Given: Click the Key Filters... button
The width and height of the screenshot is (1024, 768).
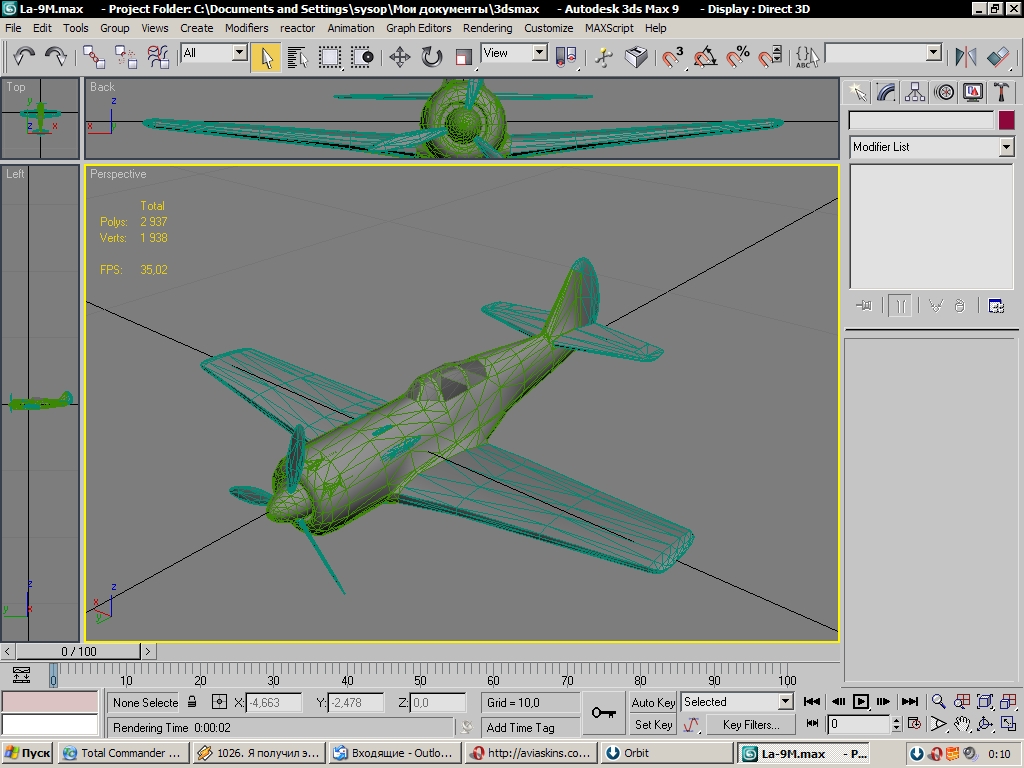Looking at the screenshot, I should 749,725.
